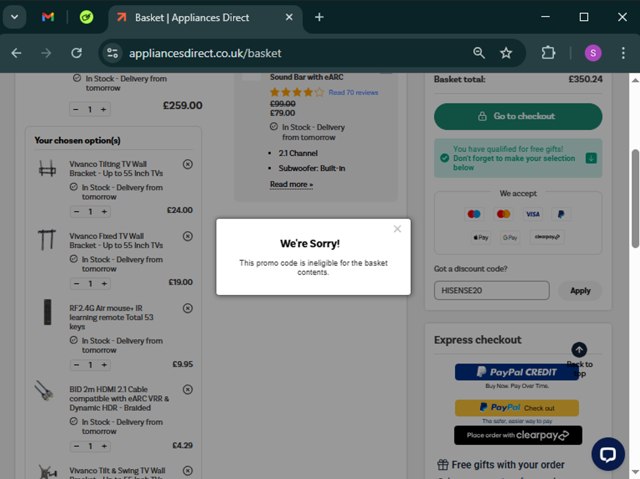Click the Visa payment icon

(533, 214)
